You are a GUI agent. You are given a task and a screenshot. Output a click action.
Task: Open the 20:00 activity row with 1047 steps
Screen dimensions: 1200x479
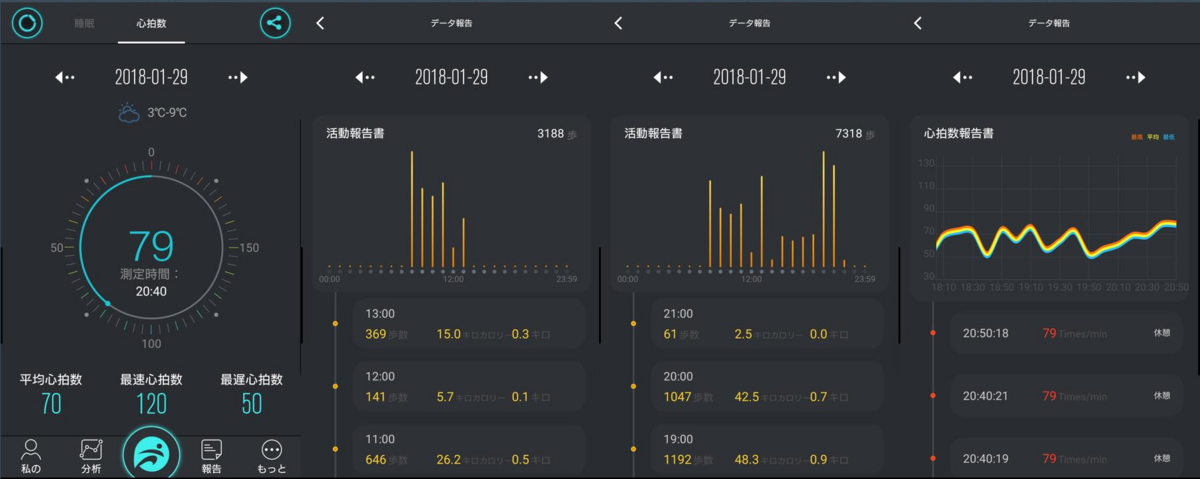pyautogui.click(x=766, y=387)
